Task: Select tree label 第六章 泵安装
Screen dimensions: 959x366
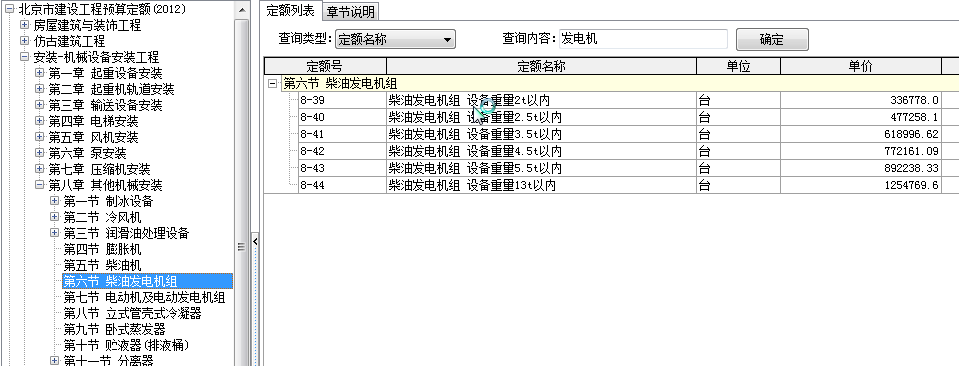Action: [x=87, y=153]
